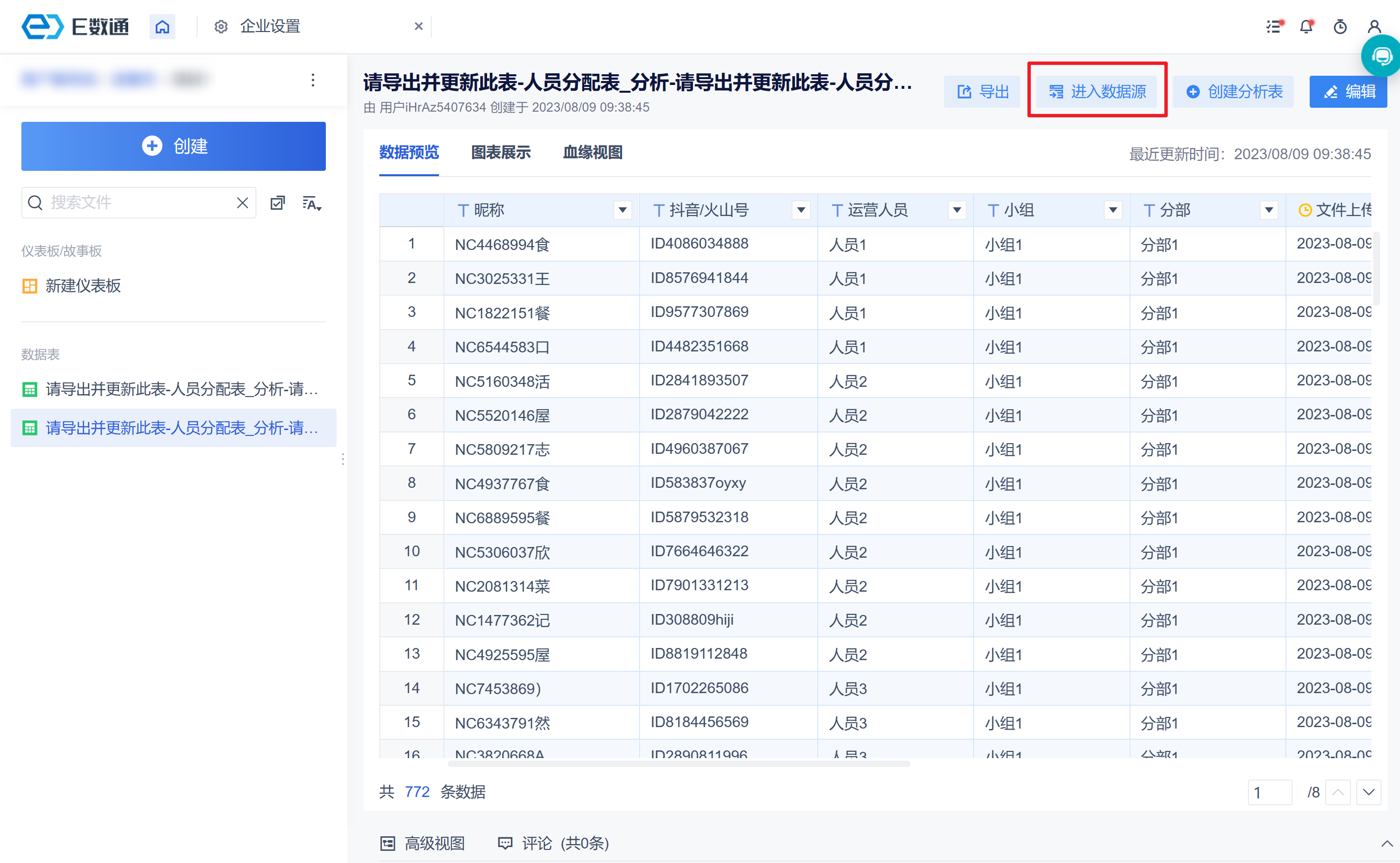Open the task list icon in header
The height and width of the screenshot is (863, 1400).
[x=1274, y=27]
